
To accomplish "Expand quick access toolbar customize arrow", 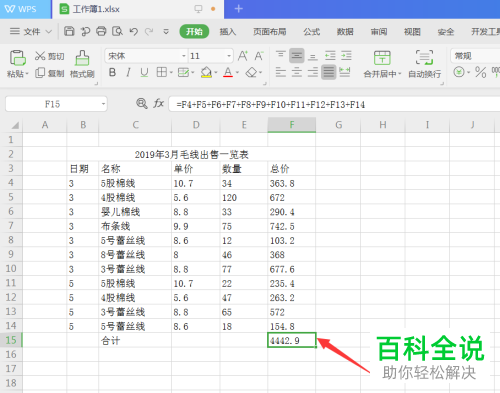I will click(x=166, y=32).
